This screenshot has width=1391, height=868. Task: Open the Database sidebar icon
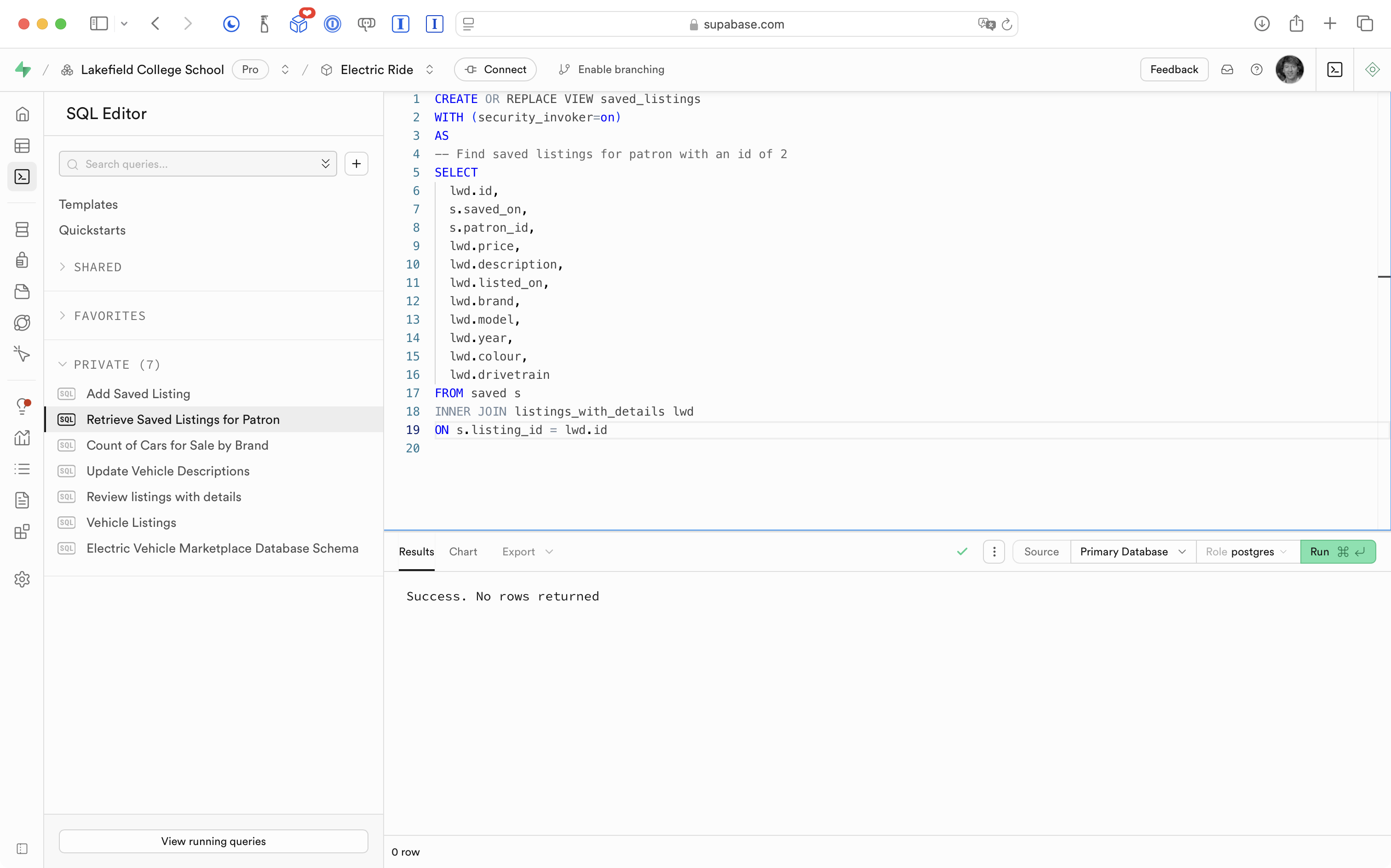coord(22,229)
